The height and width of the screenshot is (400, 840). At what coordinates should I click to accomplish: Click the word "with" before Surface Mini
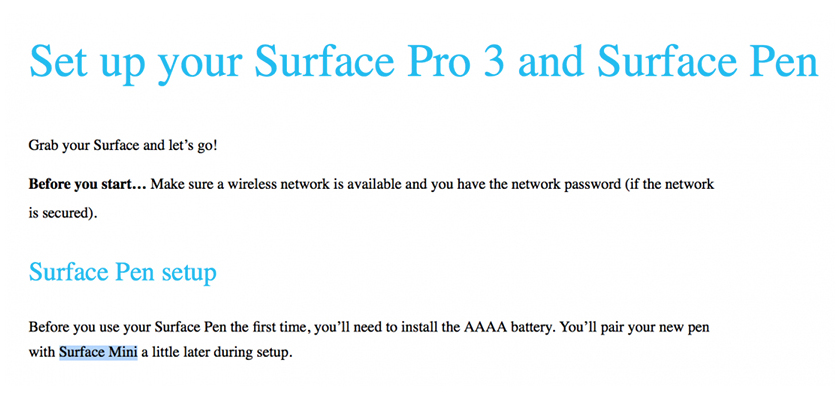point(42,352)
